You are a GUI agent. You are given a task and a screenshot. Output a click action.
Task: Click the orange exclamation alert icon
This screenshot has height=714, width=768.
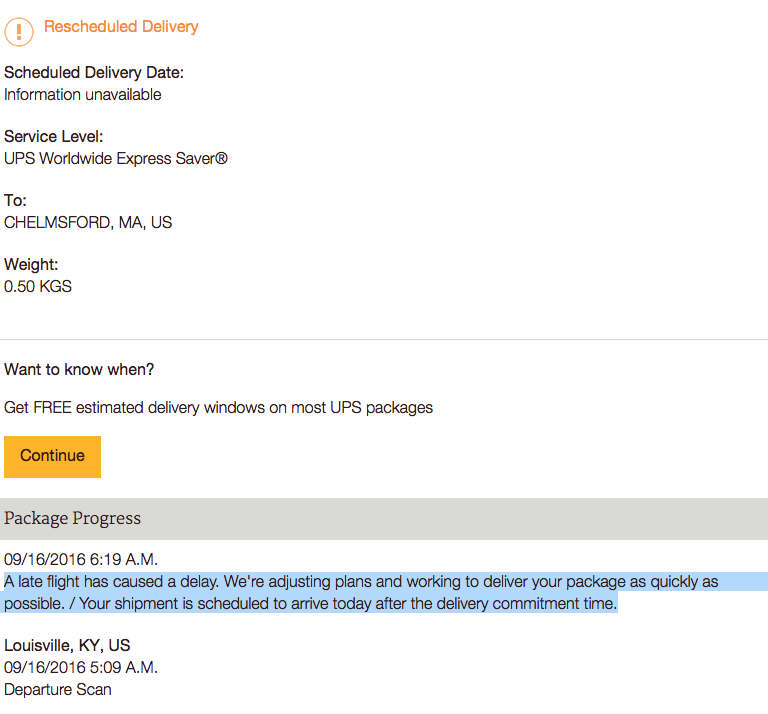[x=19, y=32]
